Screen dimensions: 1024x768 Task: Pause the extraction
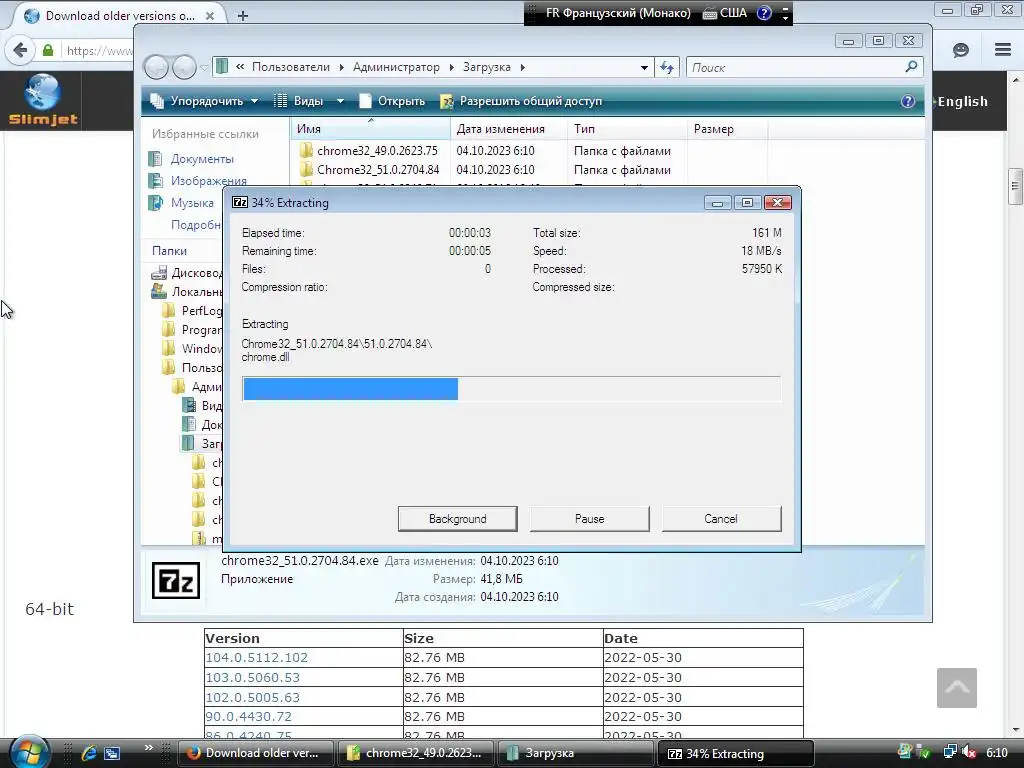[590, 519]
